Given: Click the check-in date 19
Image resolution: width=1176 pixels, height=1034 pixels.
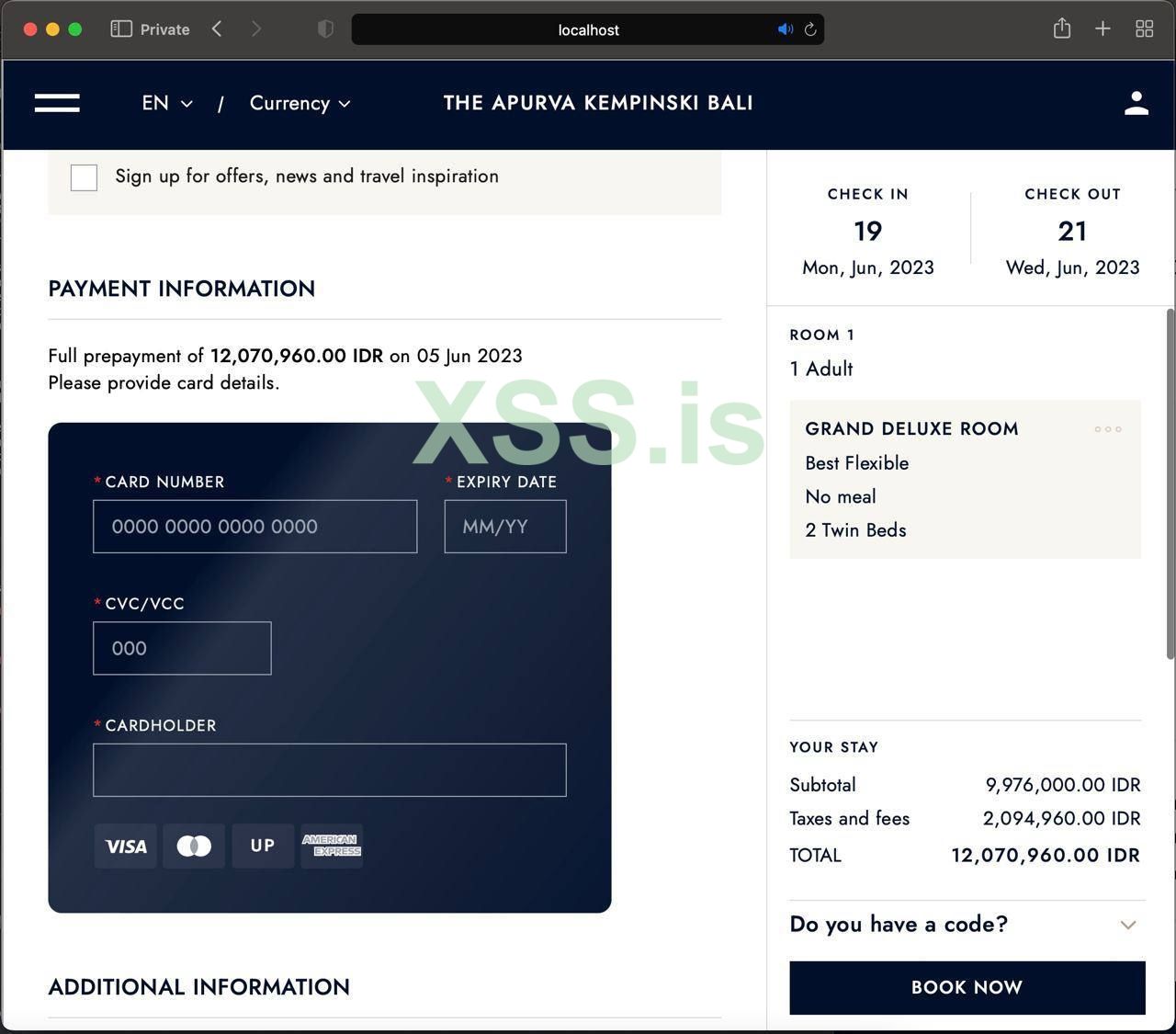Looking at the screenshot, I should click(868, 231).
